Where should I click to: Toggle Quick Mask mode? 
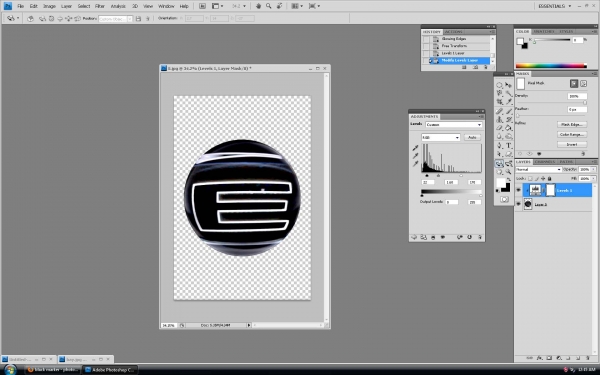pos(504,199)
